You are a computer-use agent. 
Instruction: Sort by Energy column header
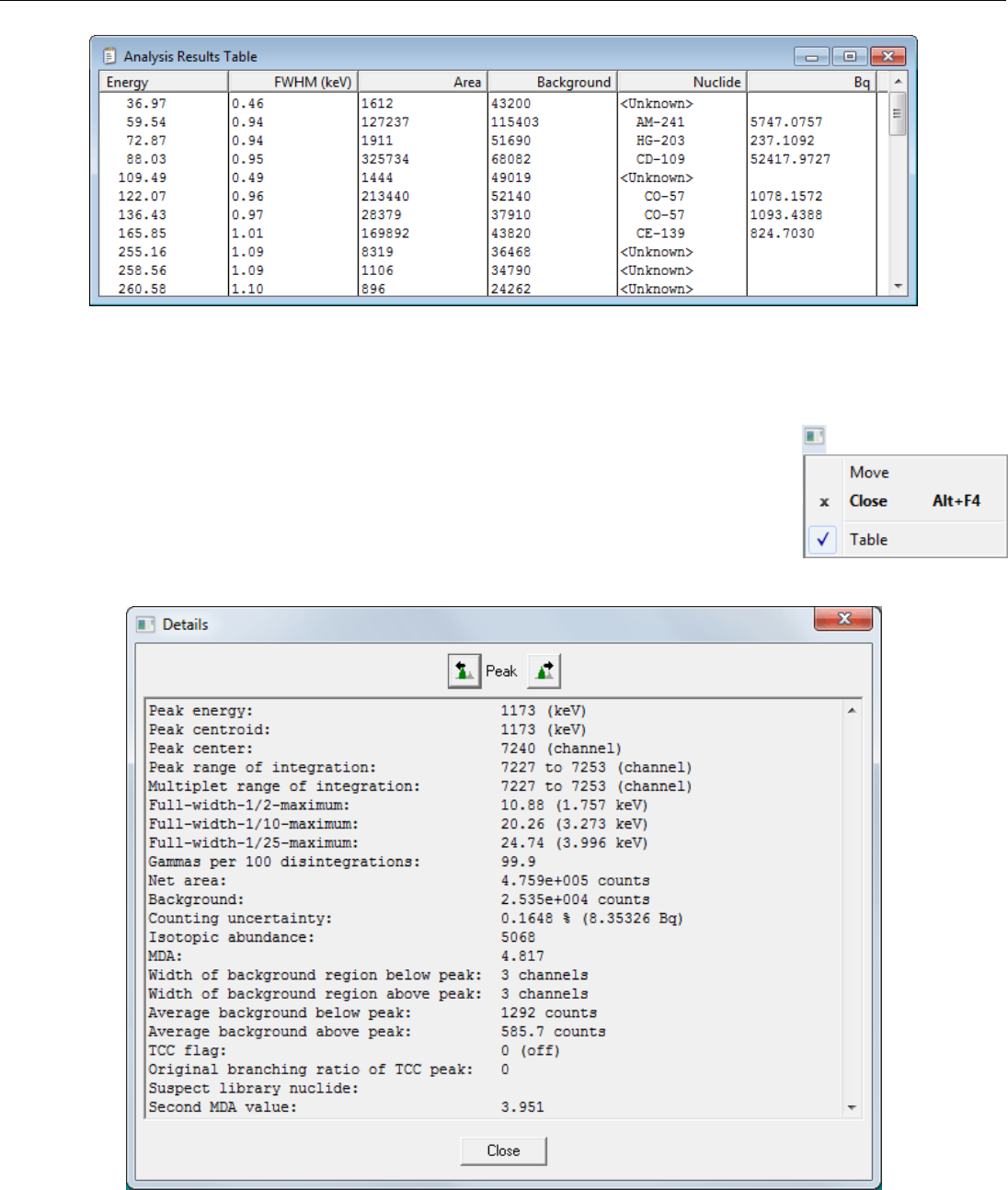(164, 82)
